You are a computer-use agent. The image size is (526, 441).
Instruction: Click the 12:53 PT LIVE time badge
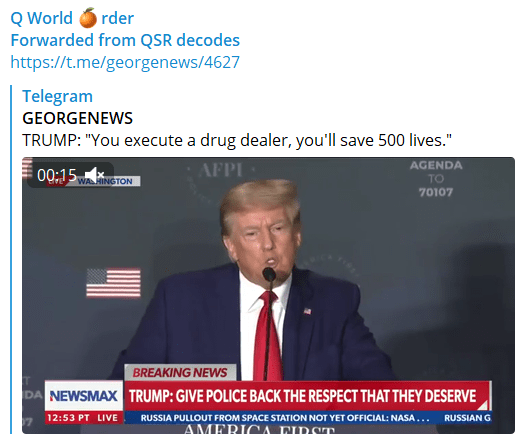pos(84,418)
